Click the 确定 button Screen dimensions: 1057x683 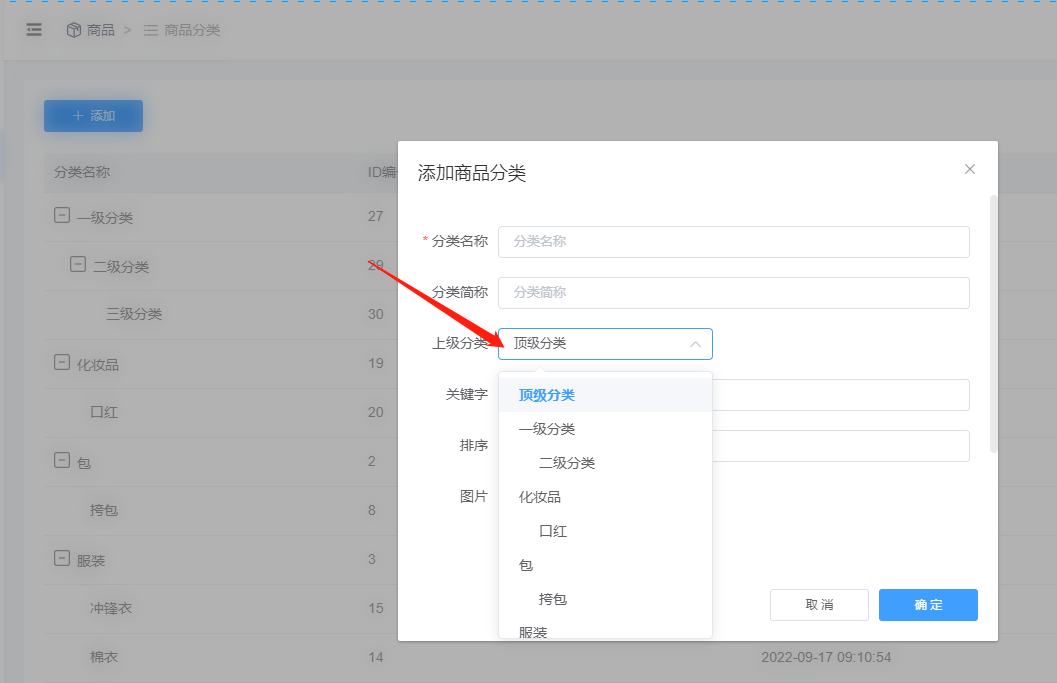pos(928,605)
